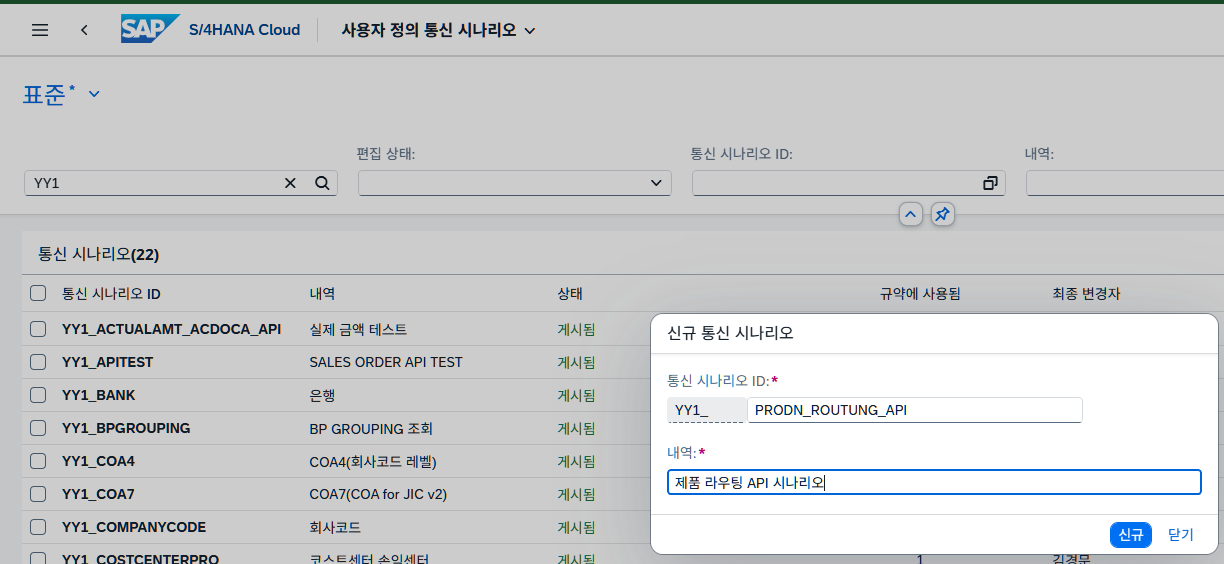The image size is (1224, 564).
Task: Click the 은행 description cell
Action: pos(322,395)
